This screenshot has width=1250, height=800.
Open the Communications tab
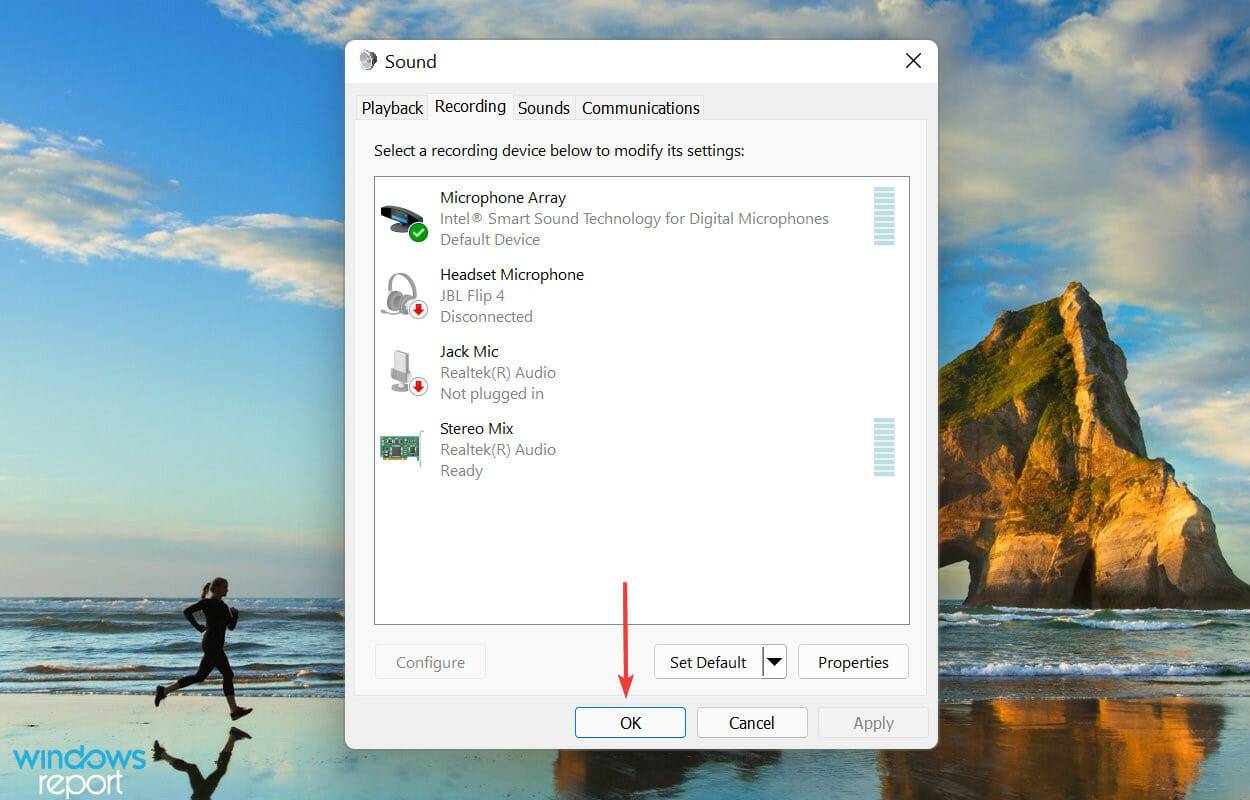point(640,108)
